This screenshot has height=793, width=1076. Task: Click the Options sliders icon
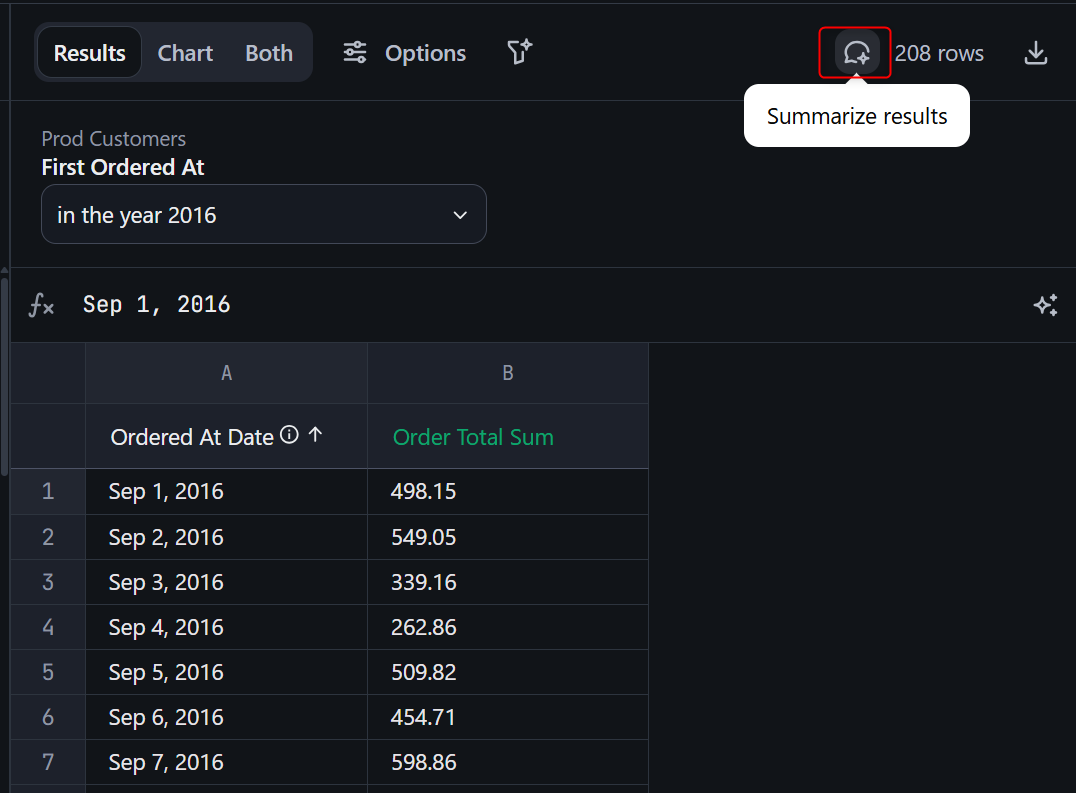tap(355, 53)
